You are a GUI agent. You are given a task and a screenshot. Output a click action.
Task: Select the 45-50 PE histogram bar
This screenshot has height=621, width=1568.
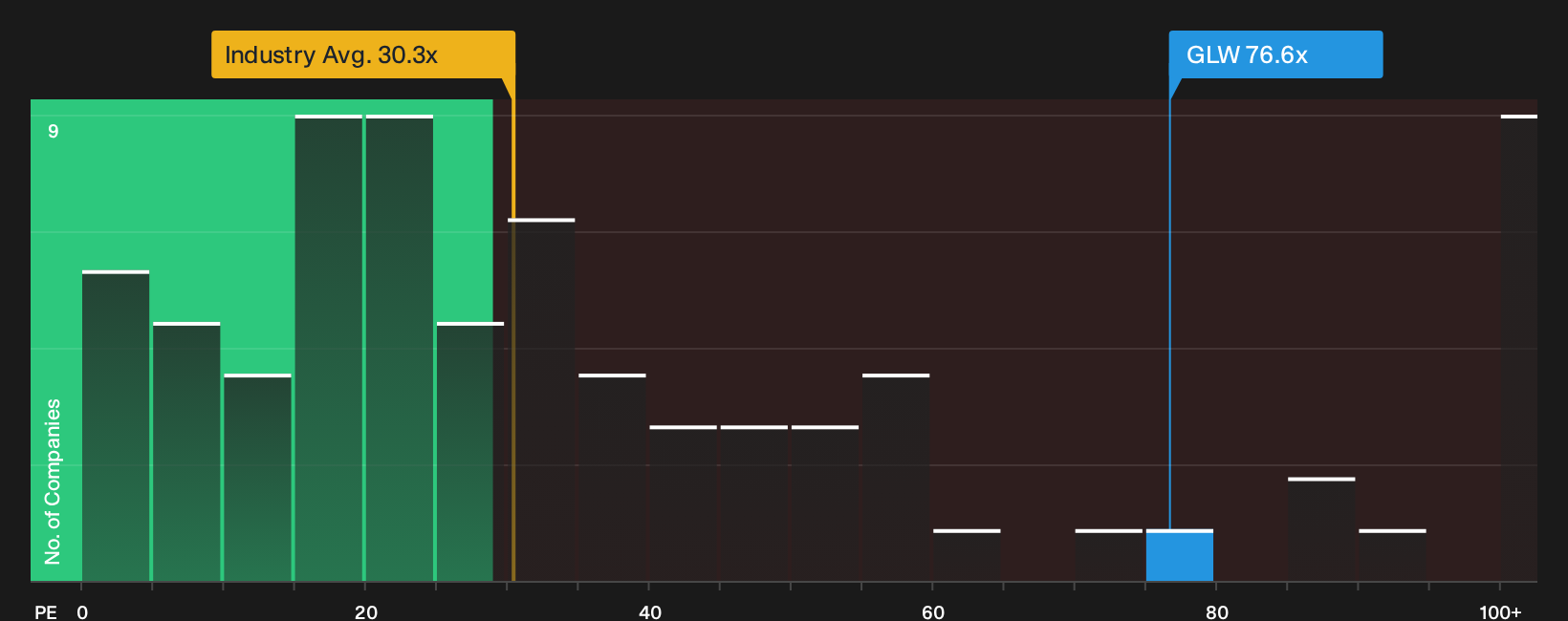[754, 503]
